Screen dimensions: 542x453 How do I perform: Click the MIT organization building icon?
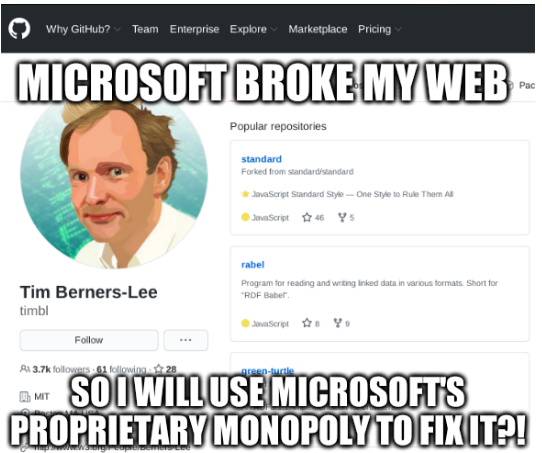pyautogui.click(x=25, y=396)
